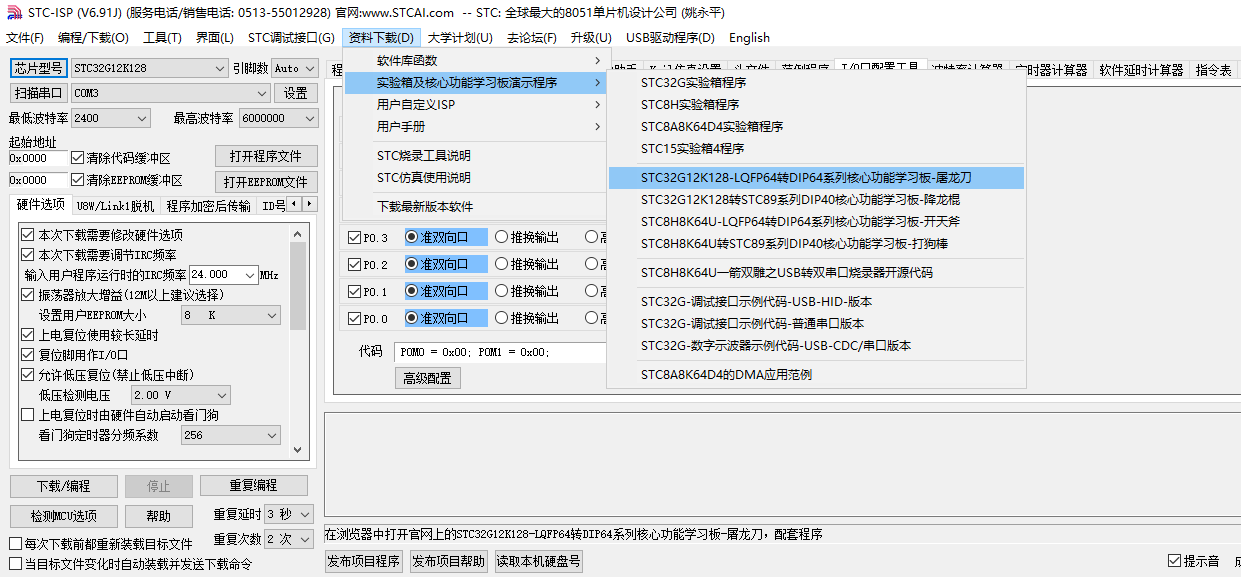This screenshot has width=1241, height=577.
Task: Choose the 降龙棍 DIP40 board entry
Action: point(816,200)
